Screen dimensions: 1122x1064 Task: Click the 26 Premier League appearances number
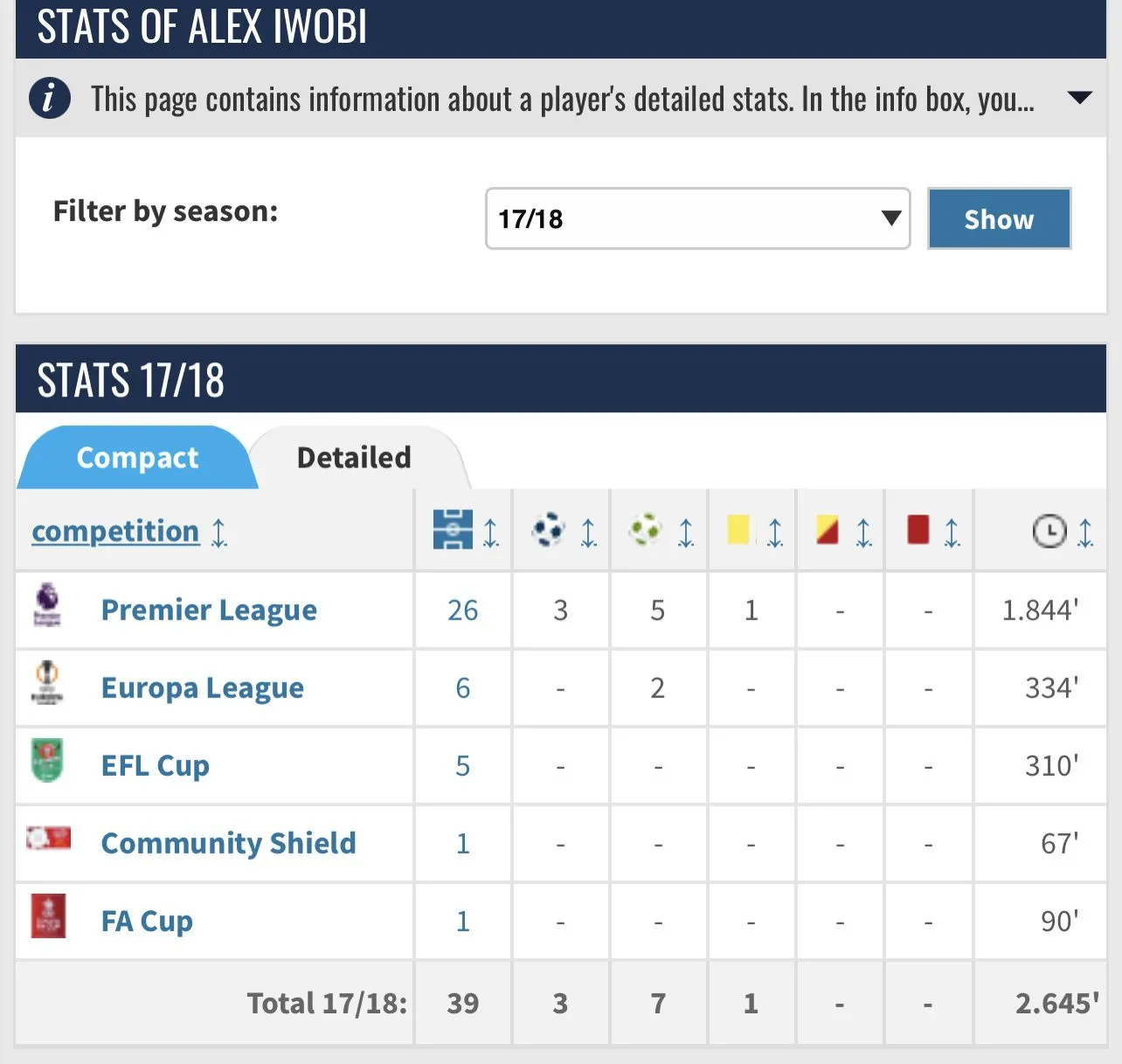click(x=462, y=610)
